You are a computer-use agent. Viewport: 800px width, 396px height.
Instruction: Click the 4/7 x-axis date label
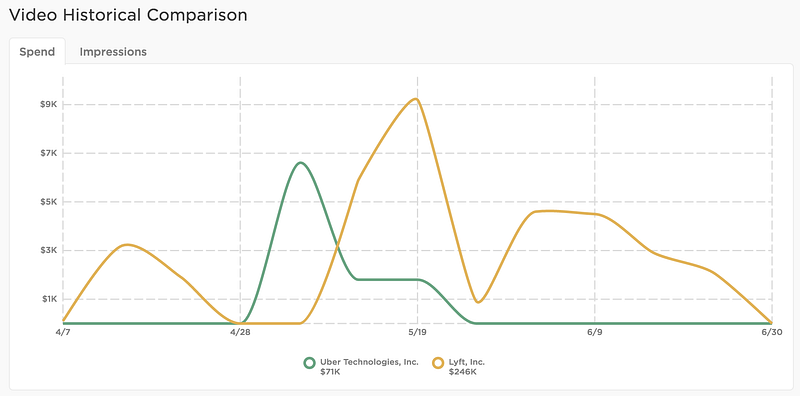point(62,332)
